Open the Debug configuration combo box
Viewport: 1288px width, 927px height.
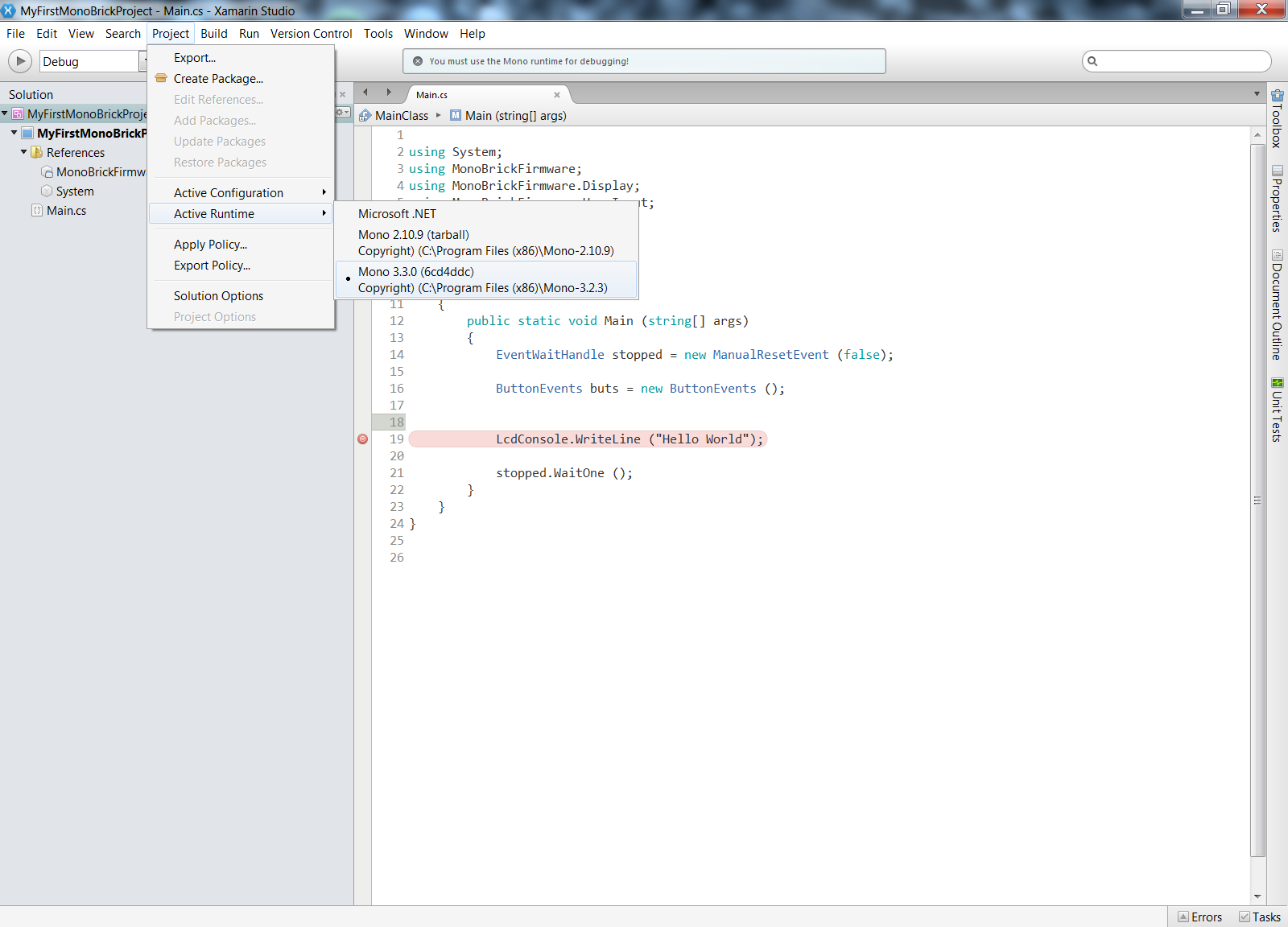click(x=93, y=61)
